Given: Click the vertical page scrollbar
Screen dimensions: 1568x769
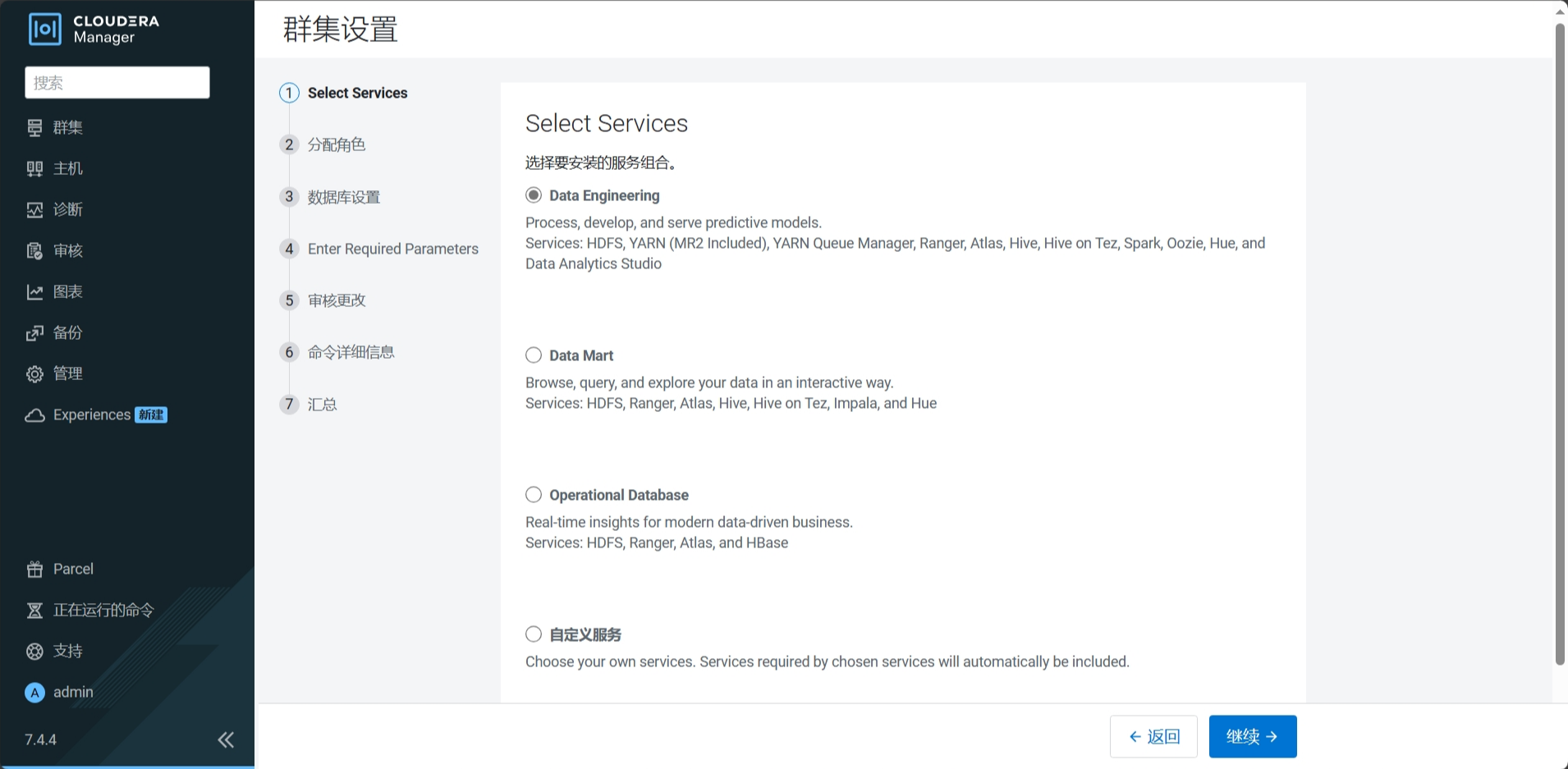Looking at the screenshot, I should point(1561,345).
